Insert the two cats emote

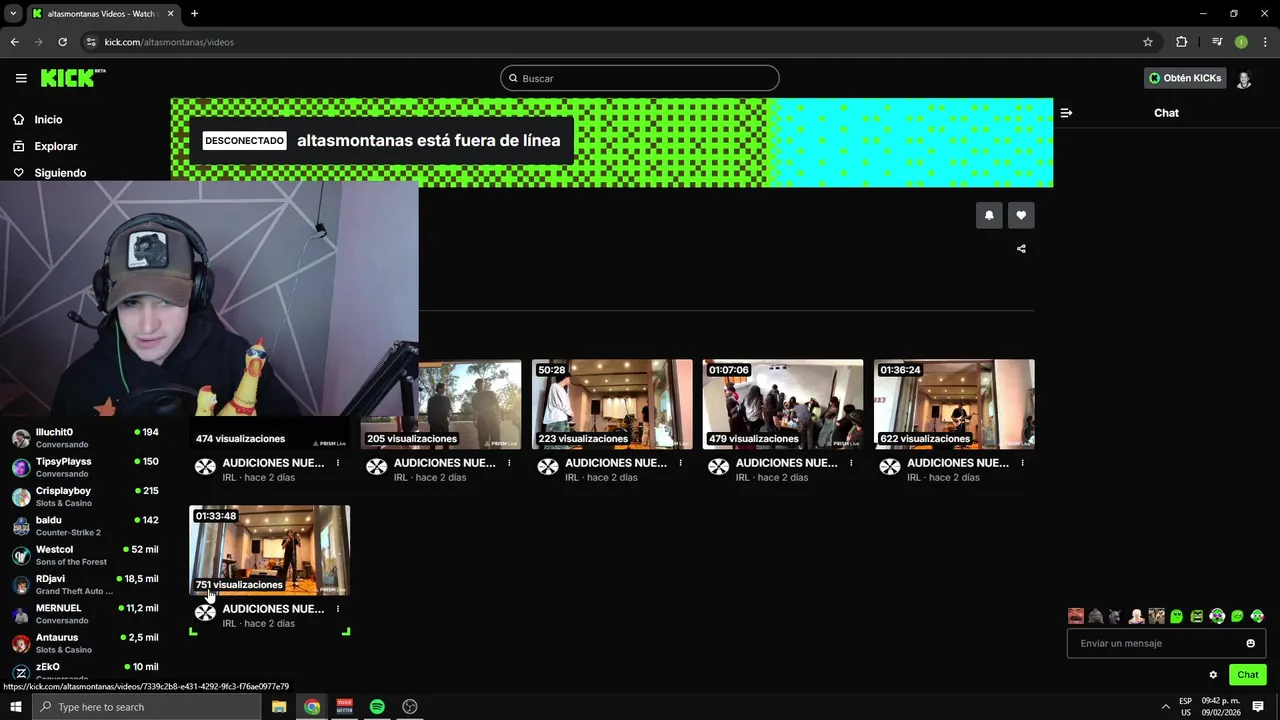click(1157, 616)
